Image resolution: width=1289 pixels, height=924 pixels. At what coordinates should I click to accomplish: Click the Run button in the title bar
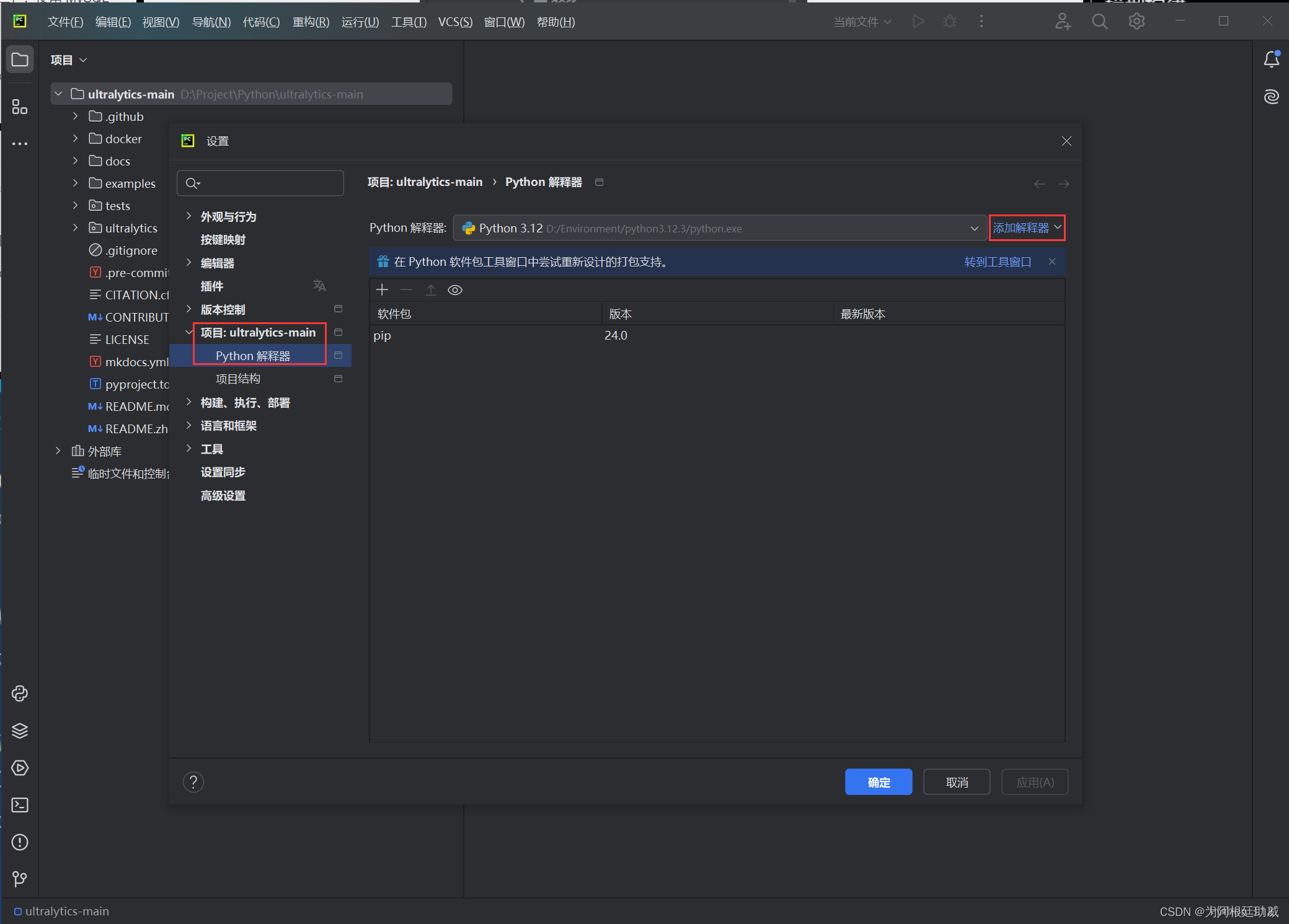pyautogui.click(x=919, y=21)
